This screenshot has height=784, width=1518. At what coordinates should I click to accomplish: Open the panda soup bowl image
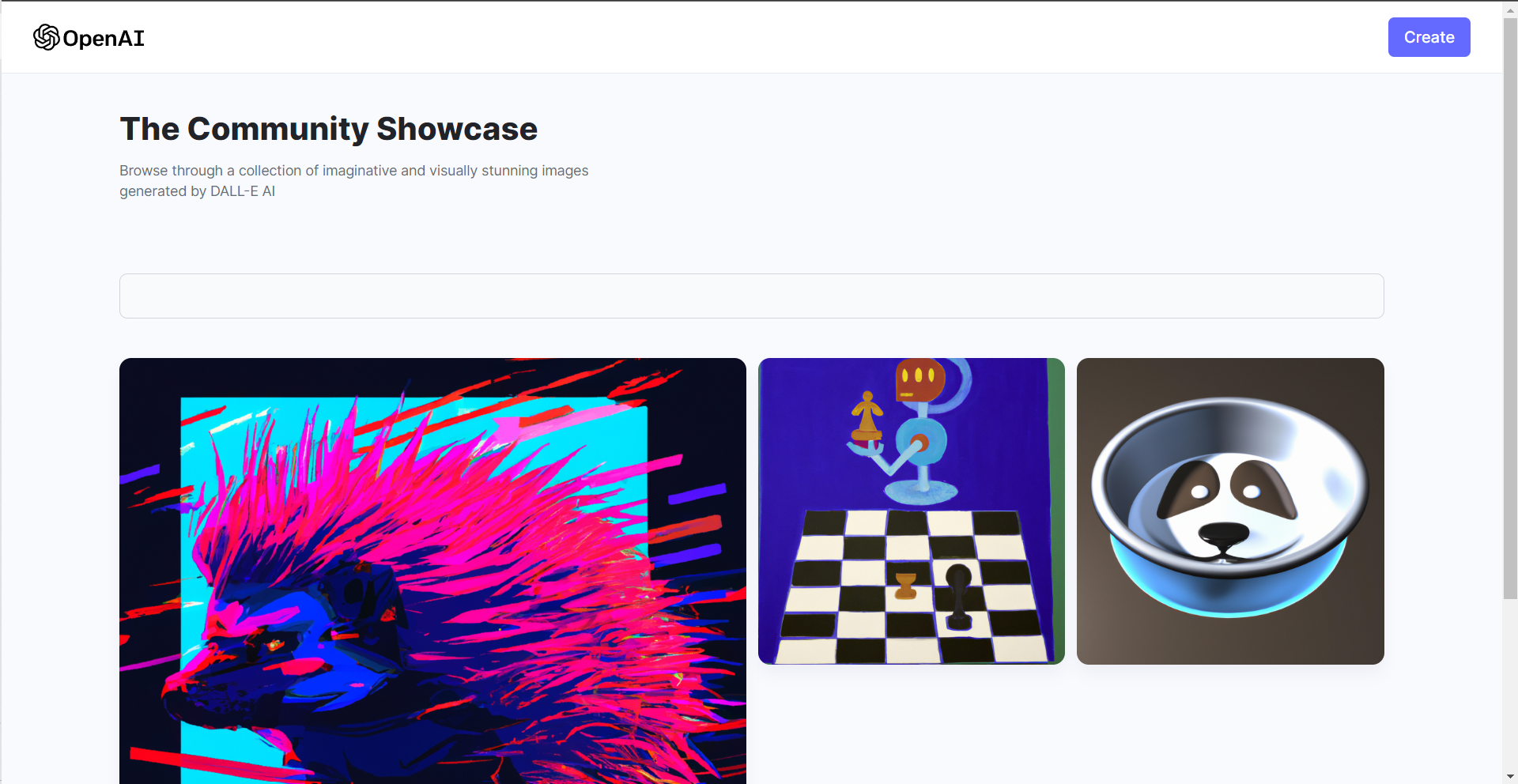tap(1230, 511)
